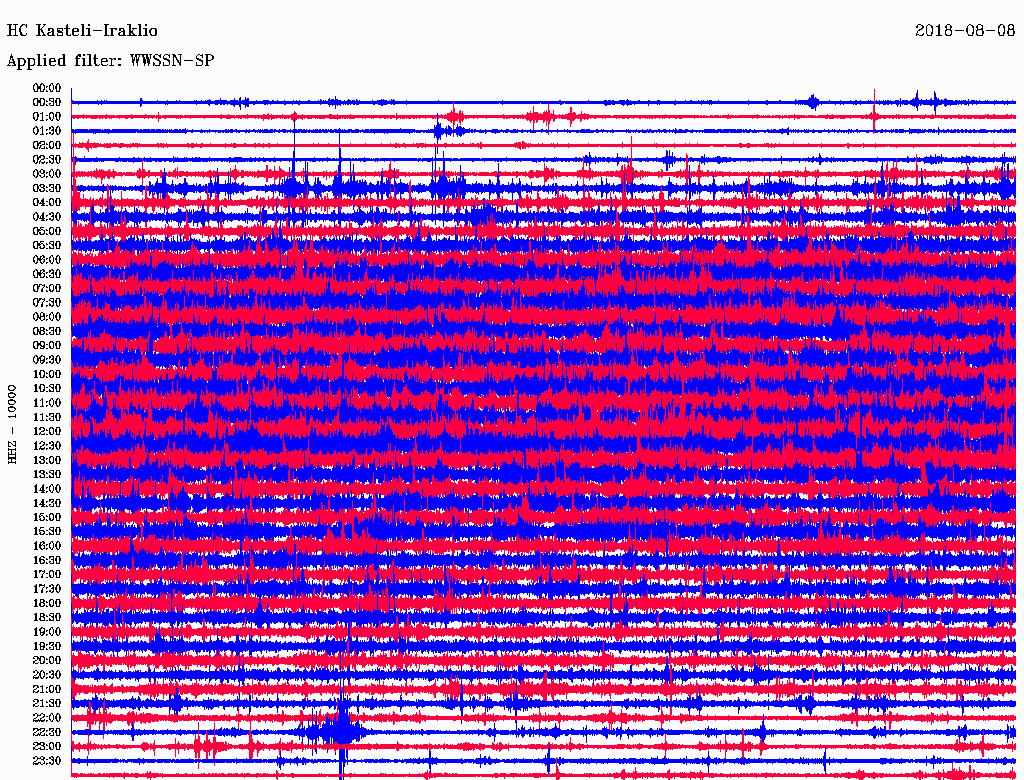1024x780 pixels.
Task: Click the 14:00 time label
Action: (47, 489)
